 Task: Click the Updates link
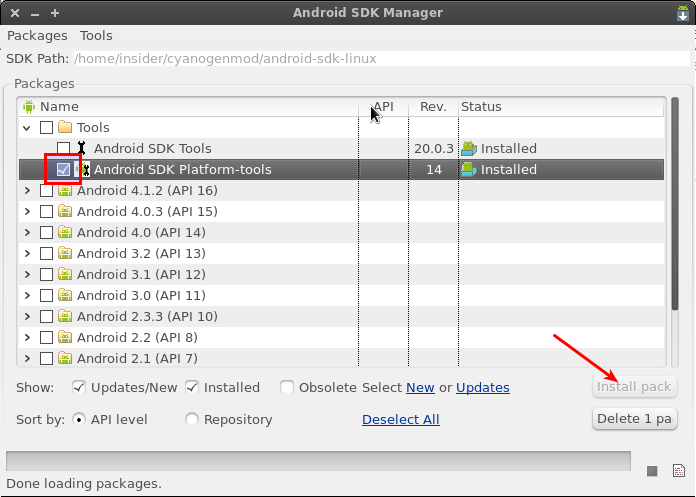pos(482,387)
